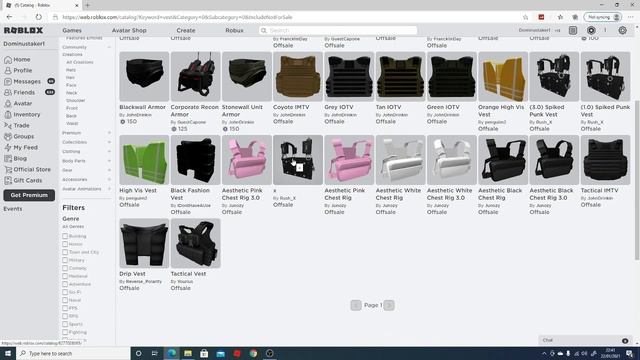Open Inventory in the sidebar

[x=22, y=115]
